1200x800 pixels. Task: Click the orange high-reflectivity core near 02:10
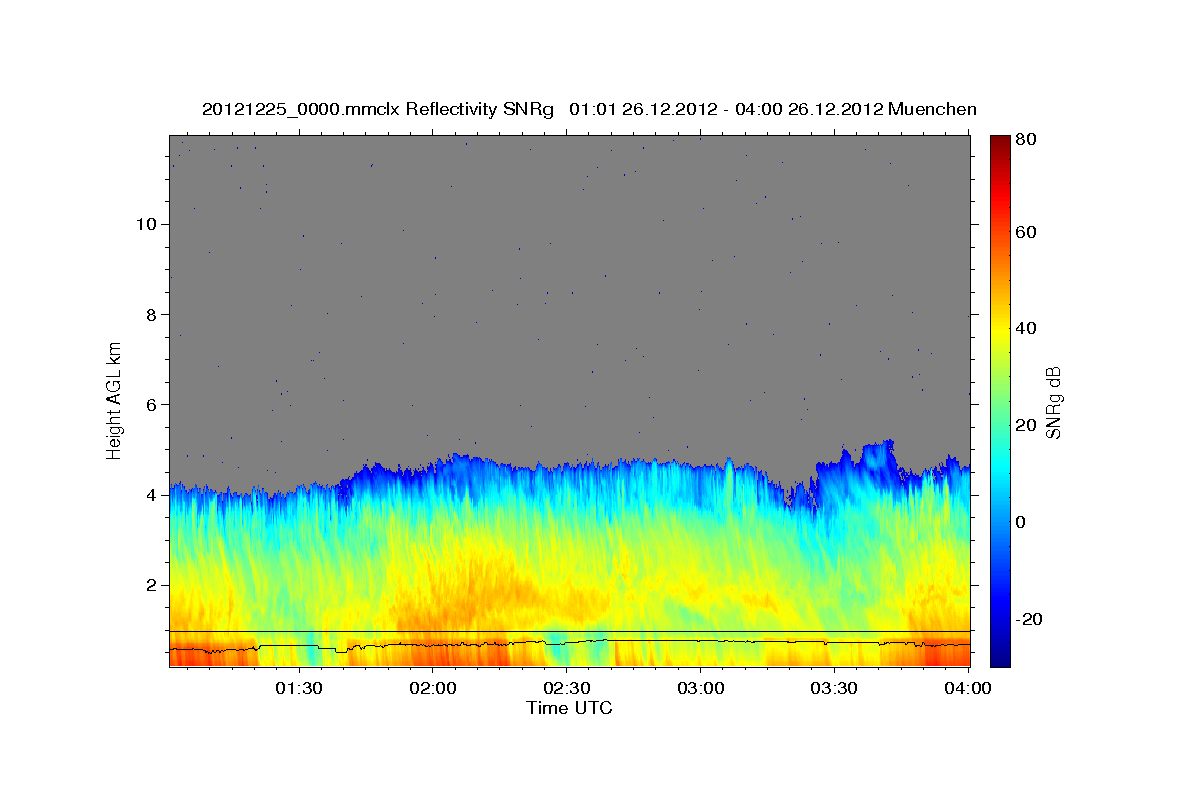coord(470,590)
